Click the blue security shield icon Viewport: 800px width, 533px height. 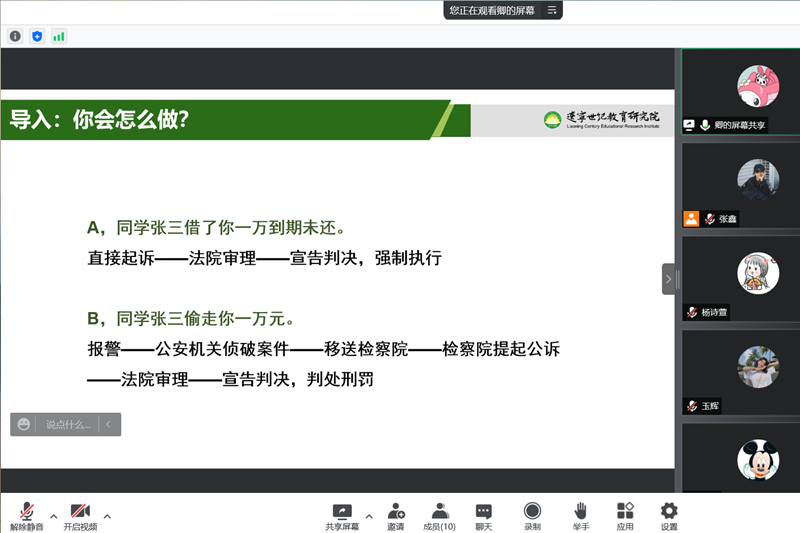click(x=37, y=36)
